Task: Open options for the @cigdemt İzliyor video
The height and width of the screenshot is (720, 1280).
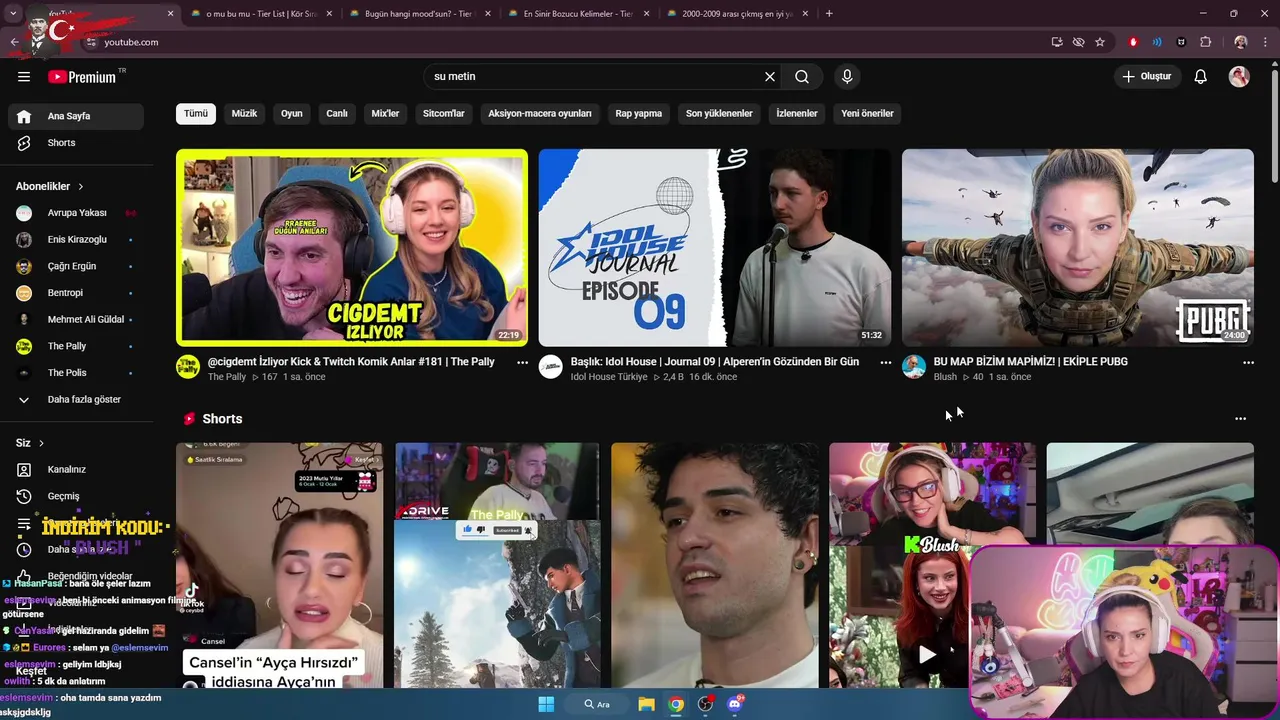Action: [522, 363]
